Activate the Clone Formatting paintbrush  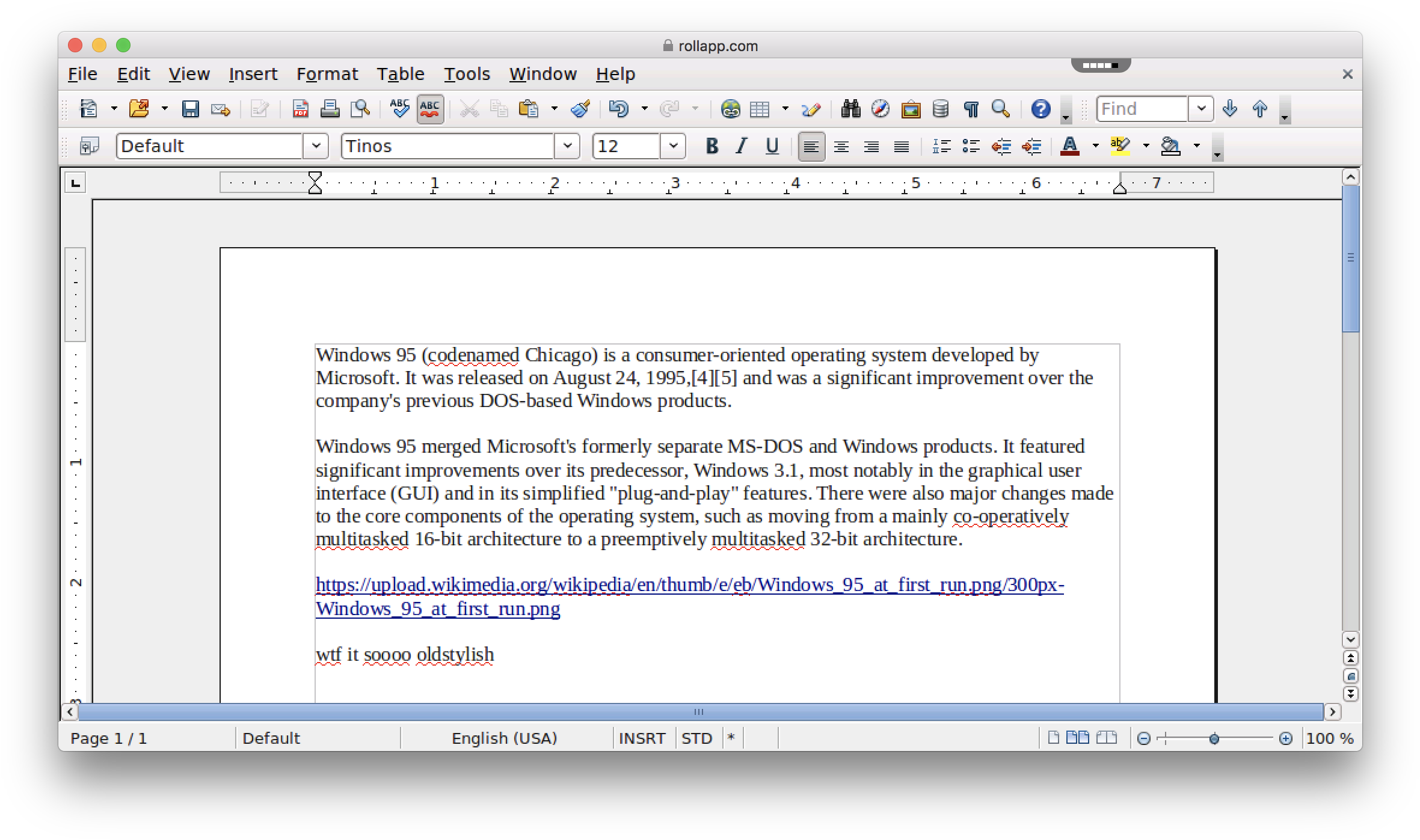click(x=579, y=109)
